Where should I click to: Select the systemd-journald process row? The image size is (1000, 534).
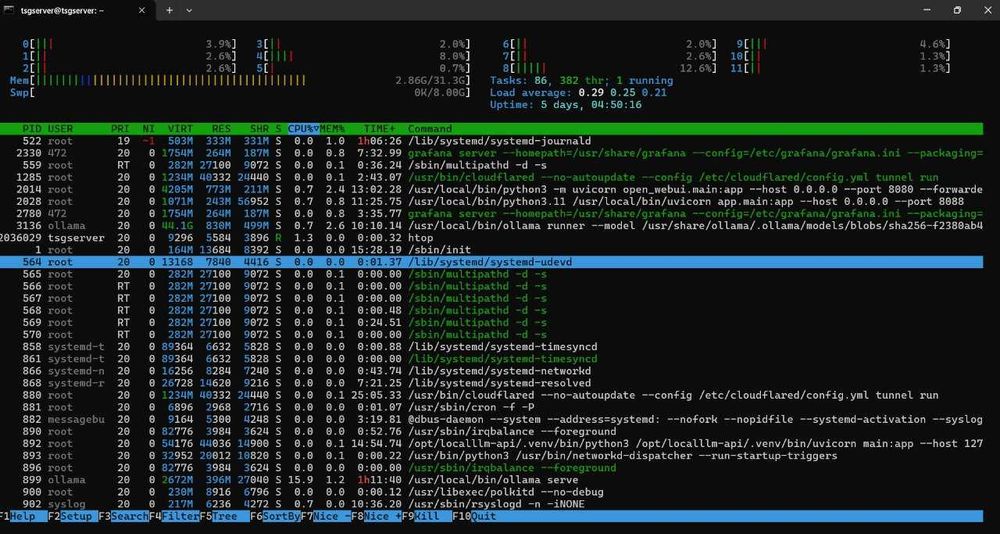click(491, 141)
